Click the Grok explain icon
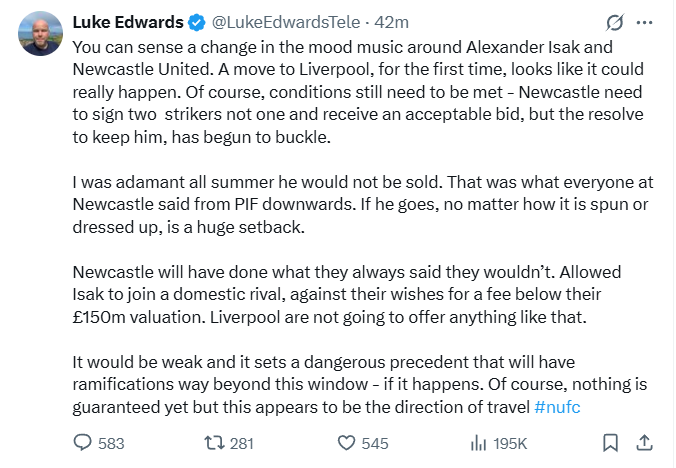The width and height of the screenshot is (676, 468). point(614,22)
